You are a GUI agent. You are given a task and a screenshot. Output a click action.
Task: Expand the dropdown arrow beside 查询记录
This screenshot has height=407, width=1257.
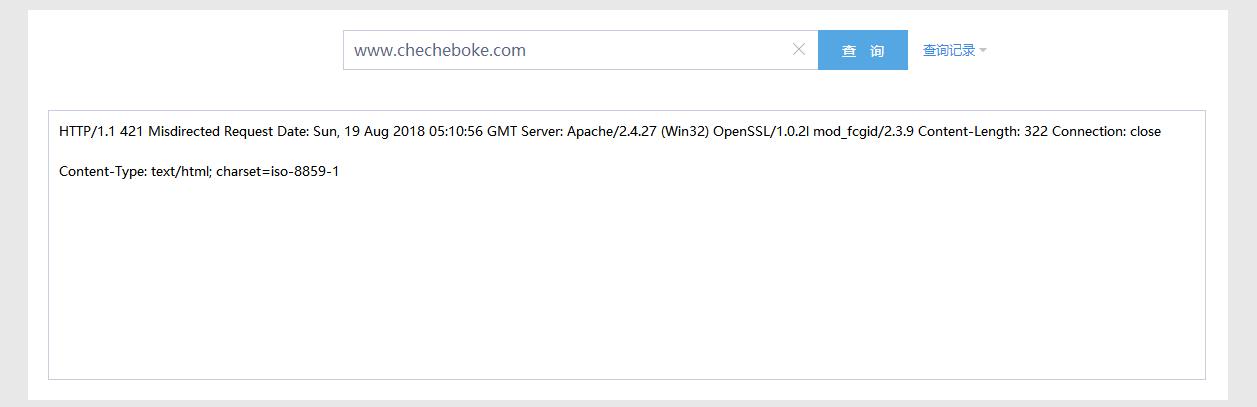(x=983, y=50)
